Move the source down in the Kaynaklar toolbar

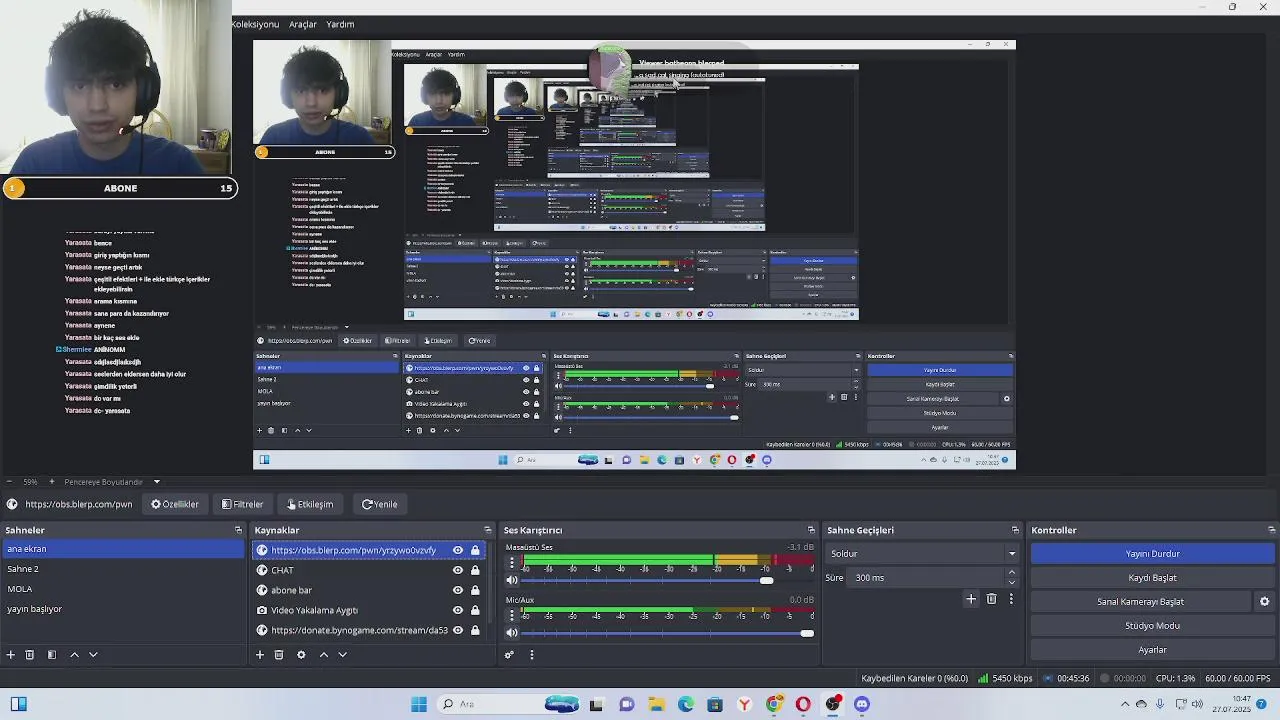[342, 655]
